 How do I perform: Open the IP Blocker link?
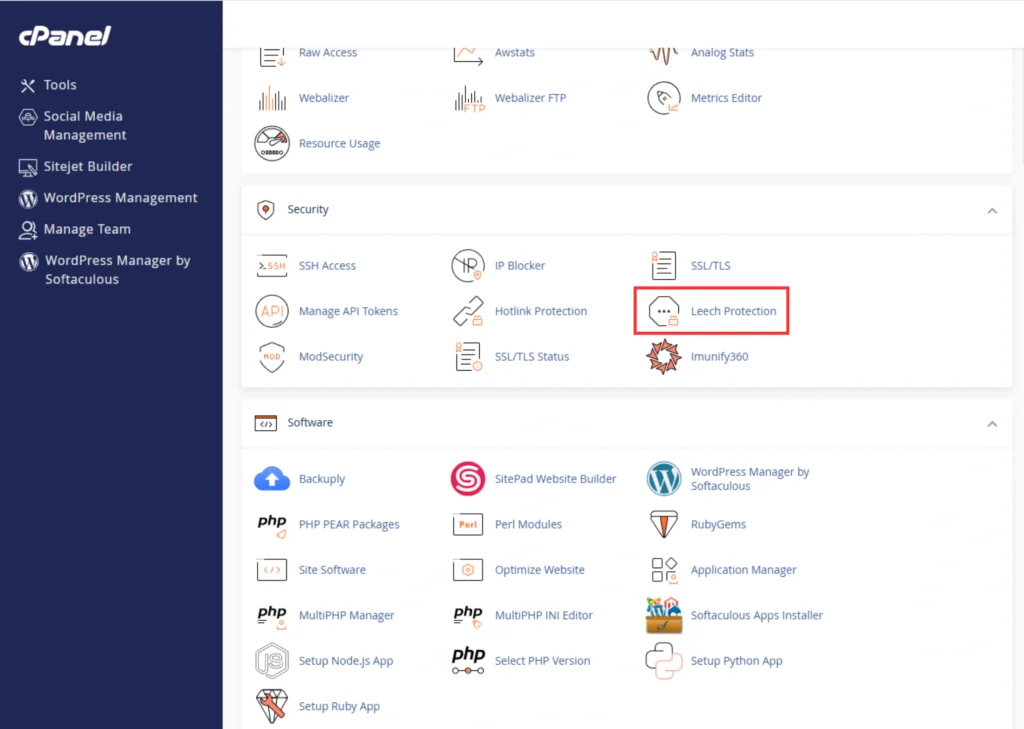tap(520, 266)
